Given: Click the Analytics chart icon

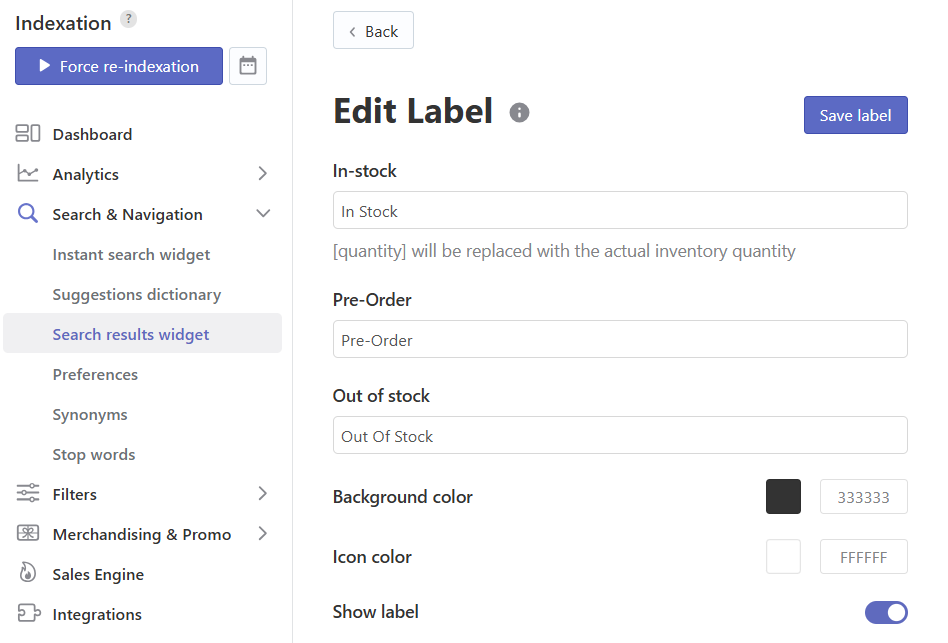Looking at the screenshot, I should [28, 173].
